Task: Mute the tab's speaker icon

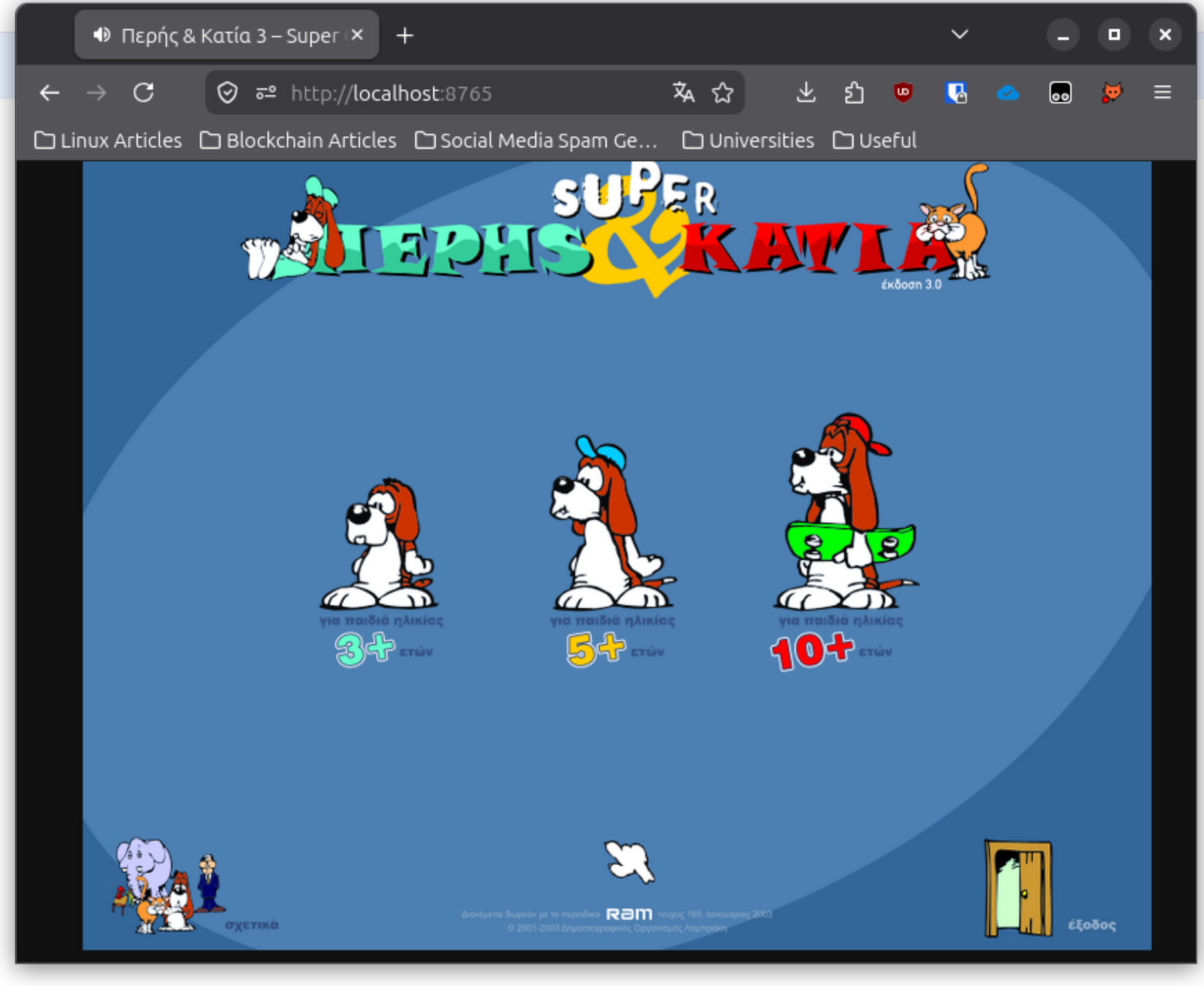Action: [102, 35]
